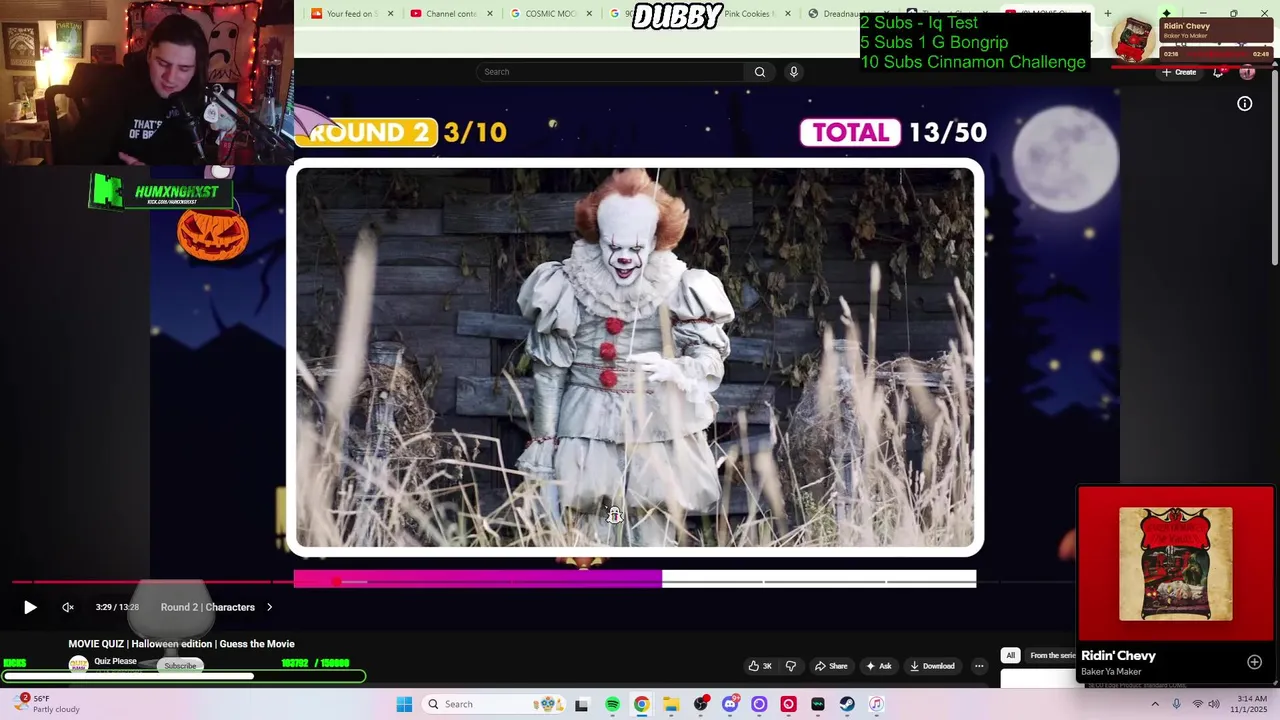
Task: Open Task View on the taskbar
Action: point(581,704)
